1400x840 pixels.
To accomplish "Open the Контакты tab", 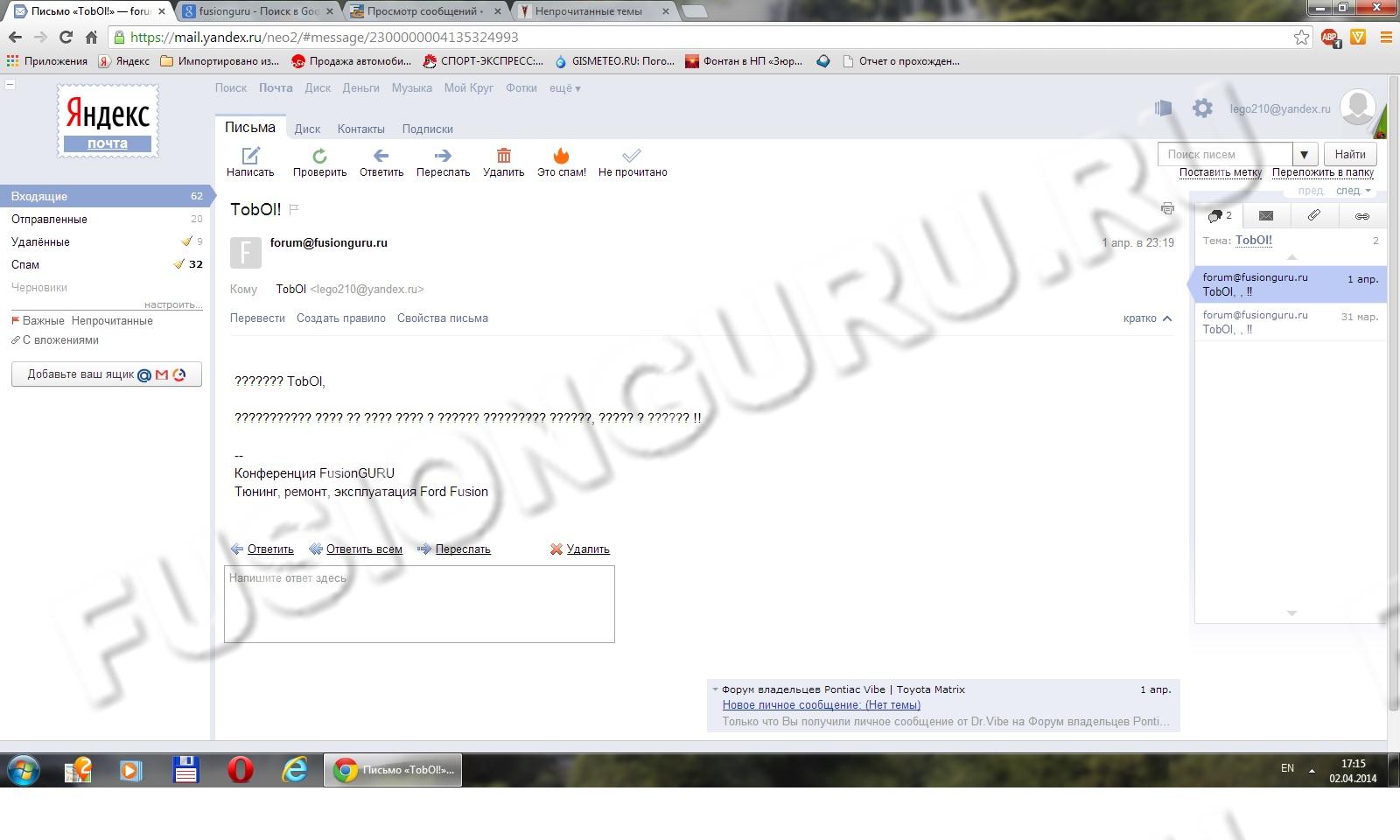I will tap(360, 129).
